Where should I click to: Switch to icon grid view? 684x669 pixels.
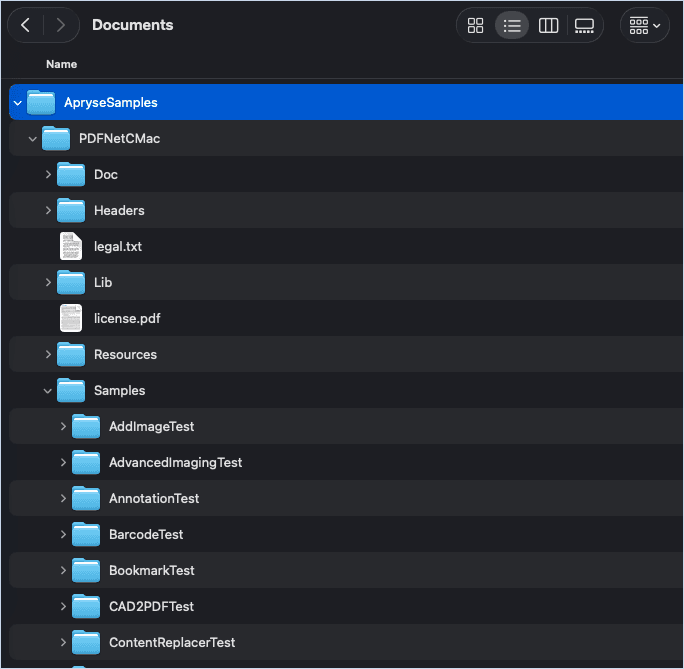point(475,25)
